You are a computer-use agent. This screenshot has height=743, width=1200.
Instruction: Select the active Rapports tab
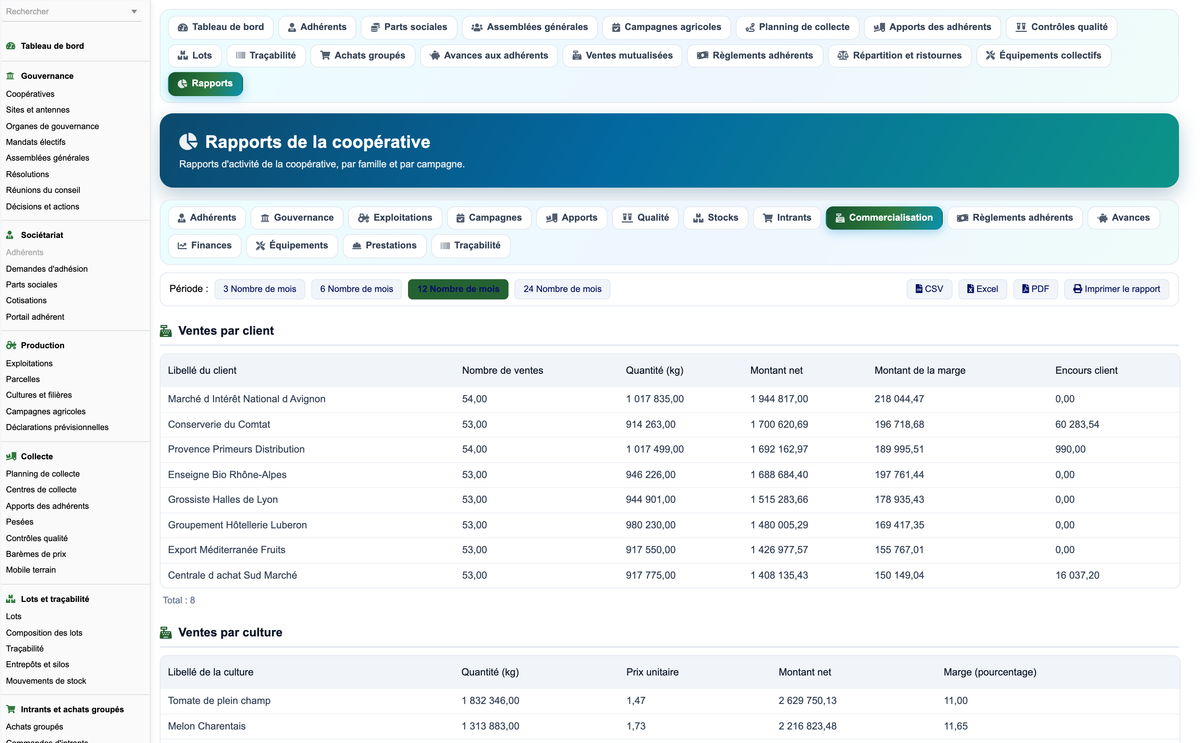pos(205,84)
